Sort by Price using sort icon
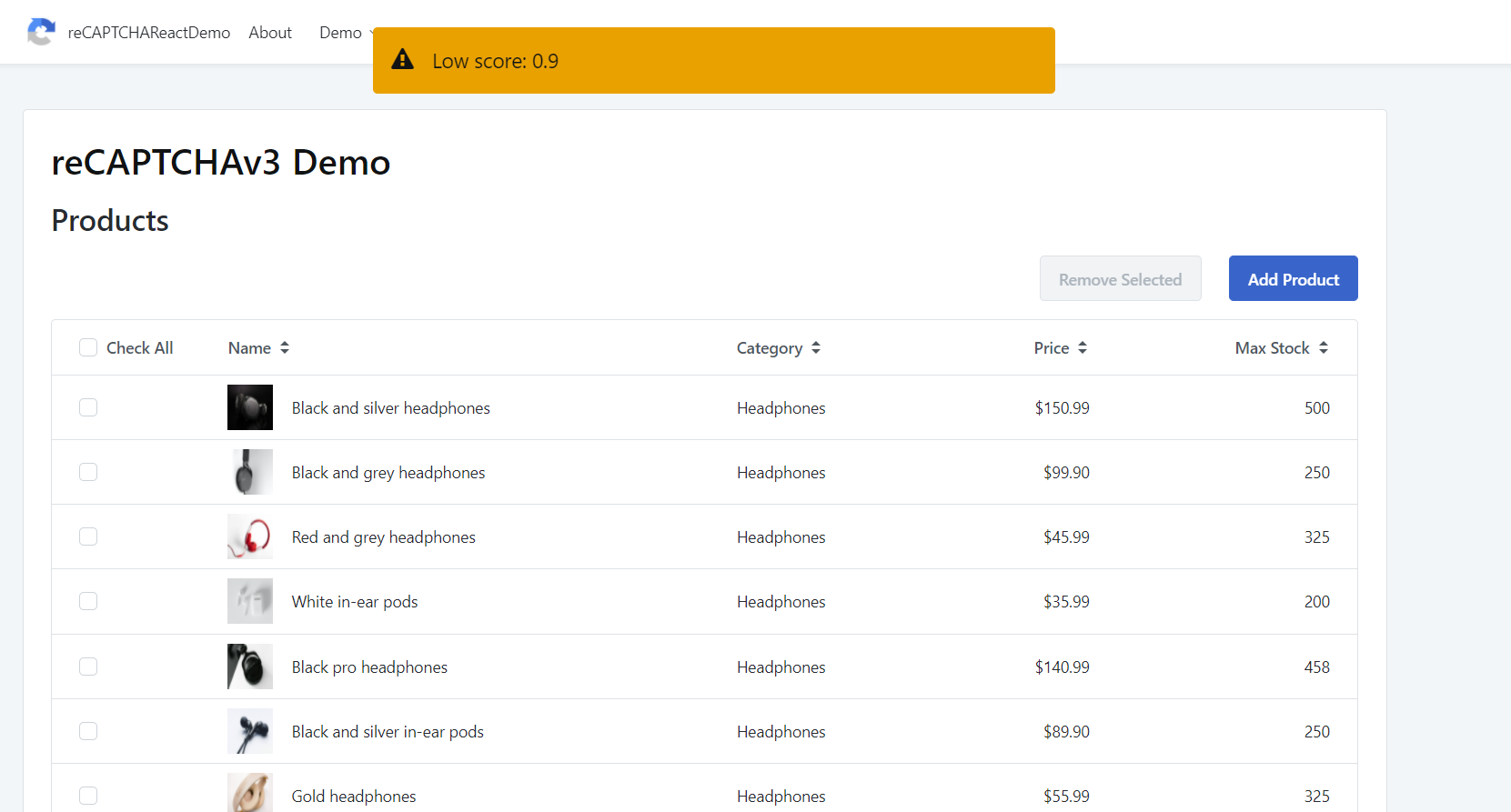This screenshot has width=1511, height=812. click(1083, 348)
